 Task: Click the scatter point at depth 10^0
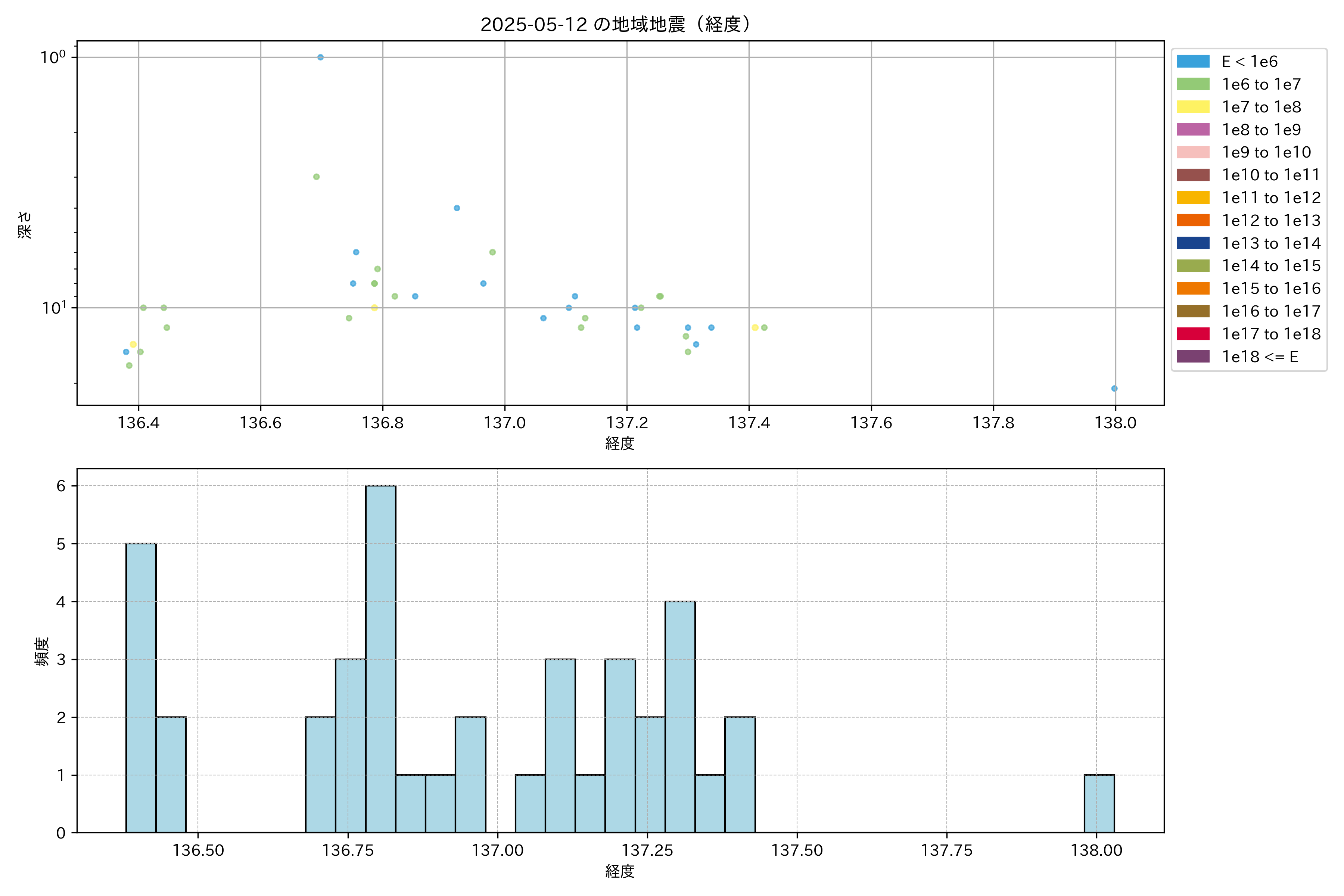(321, 57)
